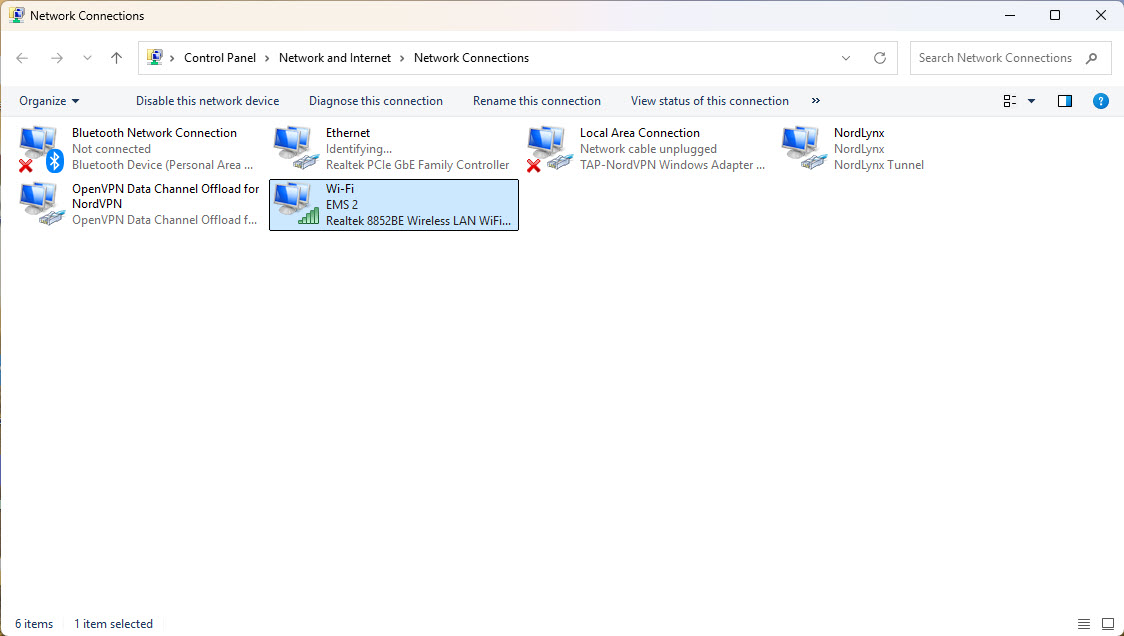This screenshot has height=636, width=1124.
Task: Open the Organize dropdown menu
Action: [x=49, y=101]
